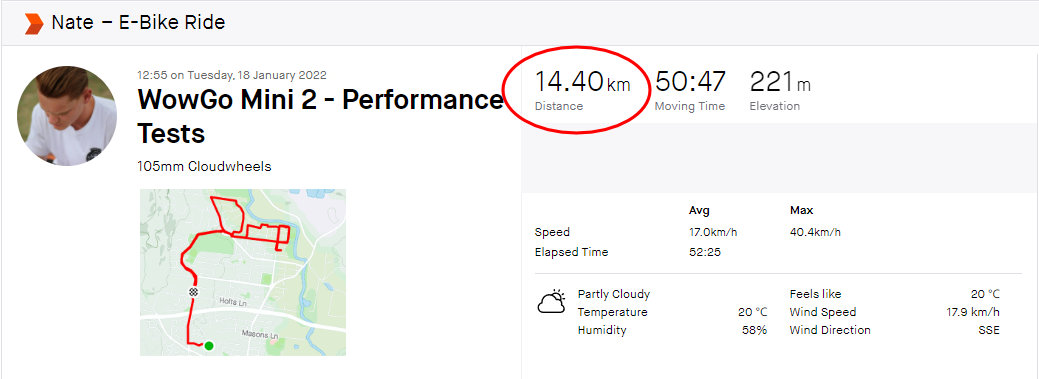
Task: Click the checkered finish marker on map
Action: pyautogui.click(x=193, y=292)
